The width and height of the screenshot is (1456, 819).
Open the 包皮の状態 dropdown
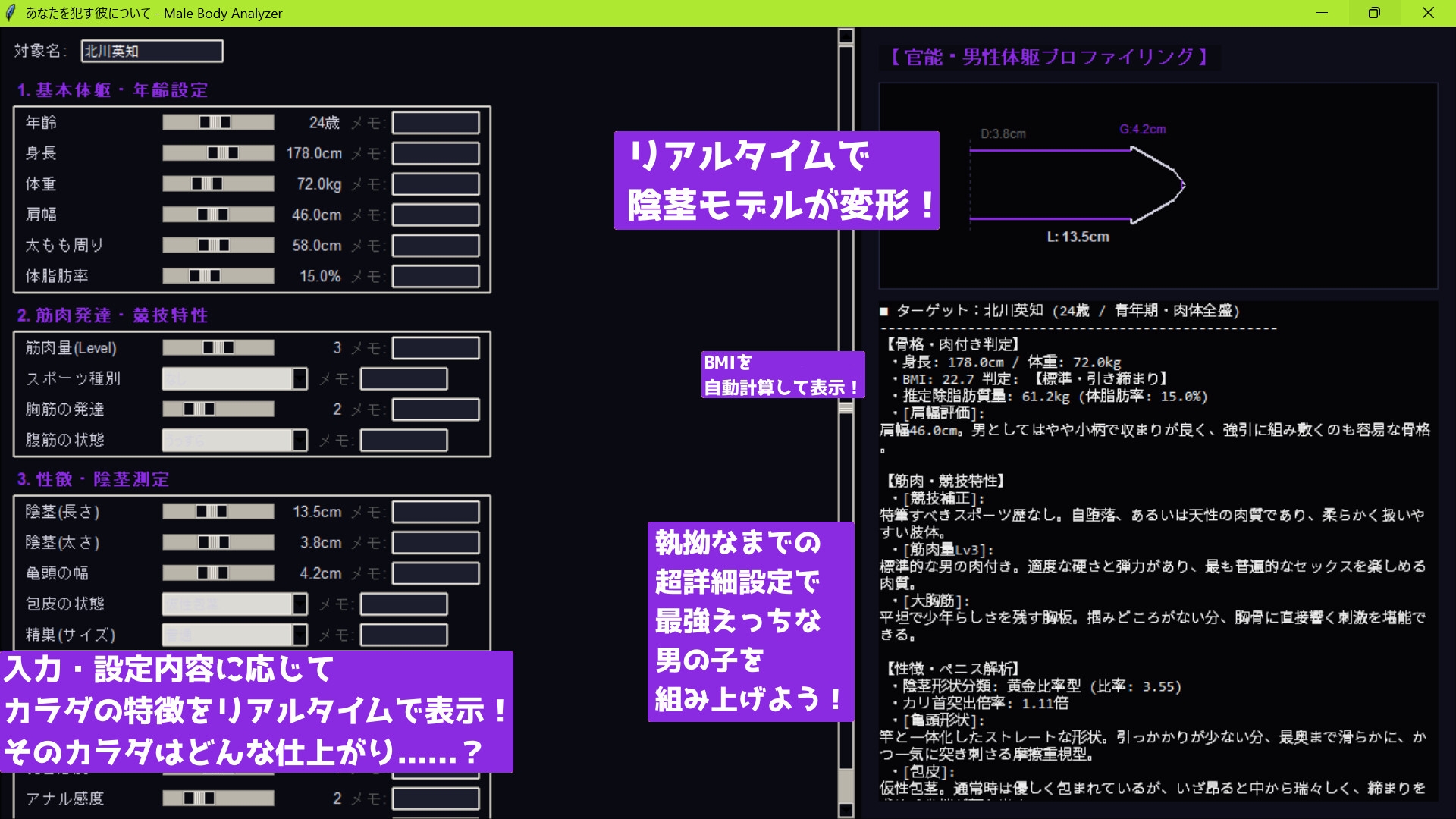(x=234, y=604)
